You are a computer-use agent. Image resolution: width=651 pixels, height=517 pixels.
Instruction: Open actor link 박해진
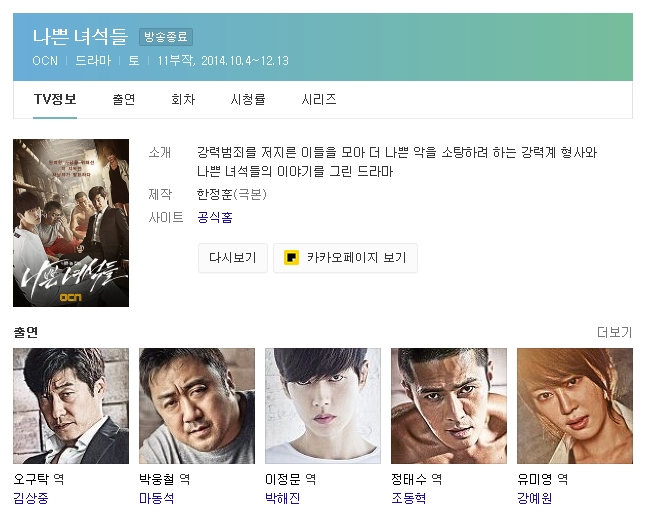[x=282, y=498]
